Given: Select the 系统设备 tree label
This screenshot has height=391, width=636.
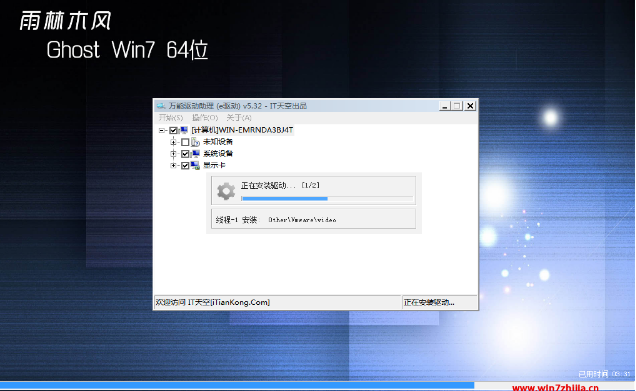Looking at the screenshot, I should pyautogui.click(x=218, y=154).
